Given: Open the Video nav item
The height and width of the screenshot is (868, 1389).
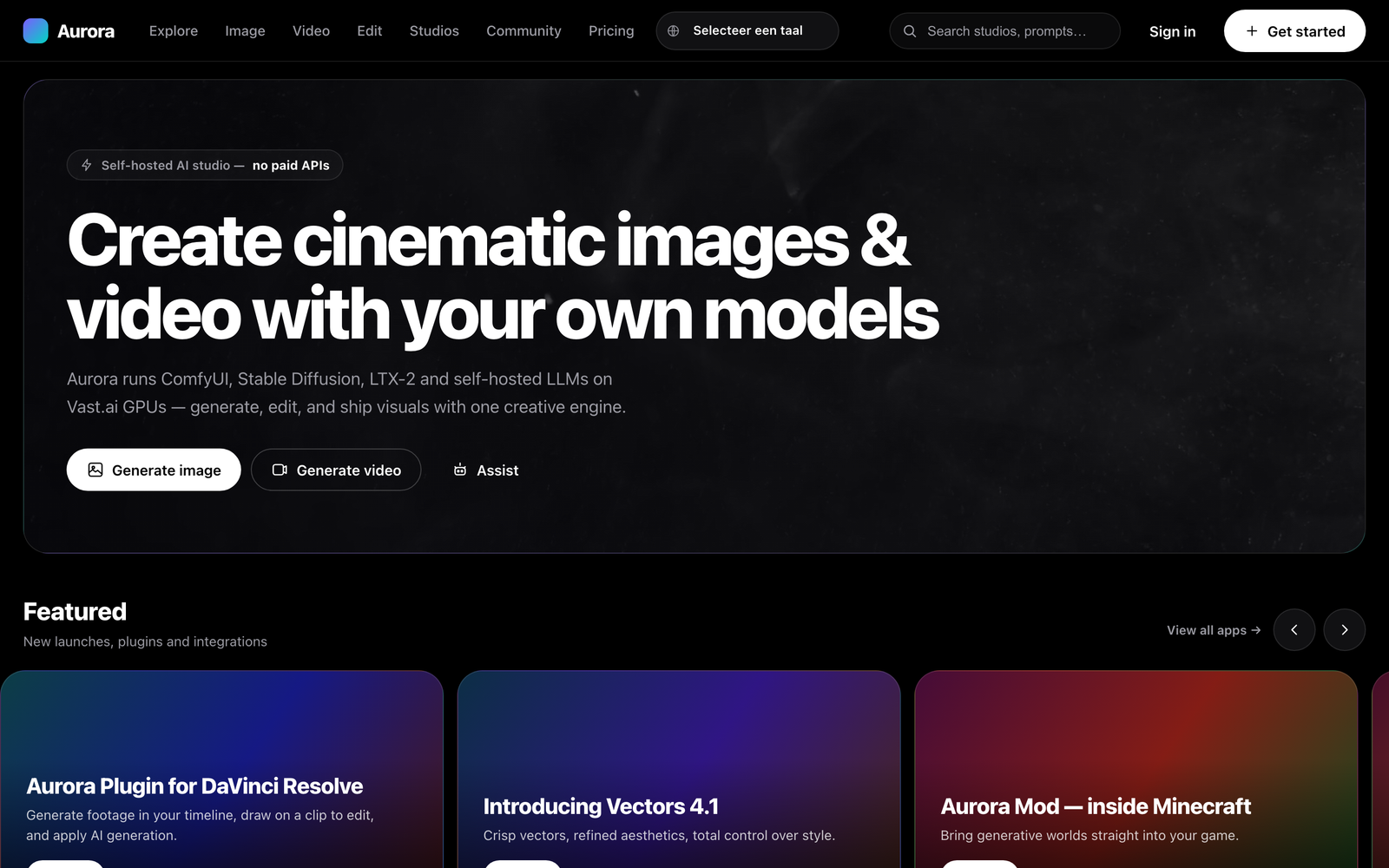Looking at the screenshot, I should coord(311,31).
